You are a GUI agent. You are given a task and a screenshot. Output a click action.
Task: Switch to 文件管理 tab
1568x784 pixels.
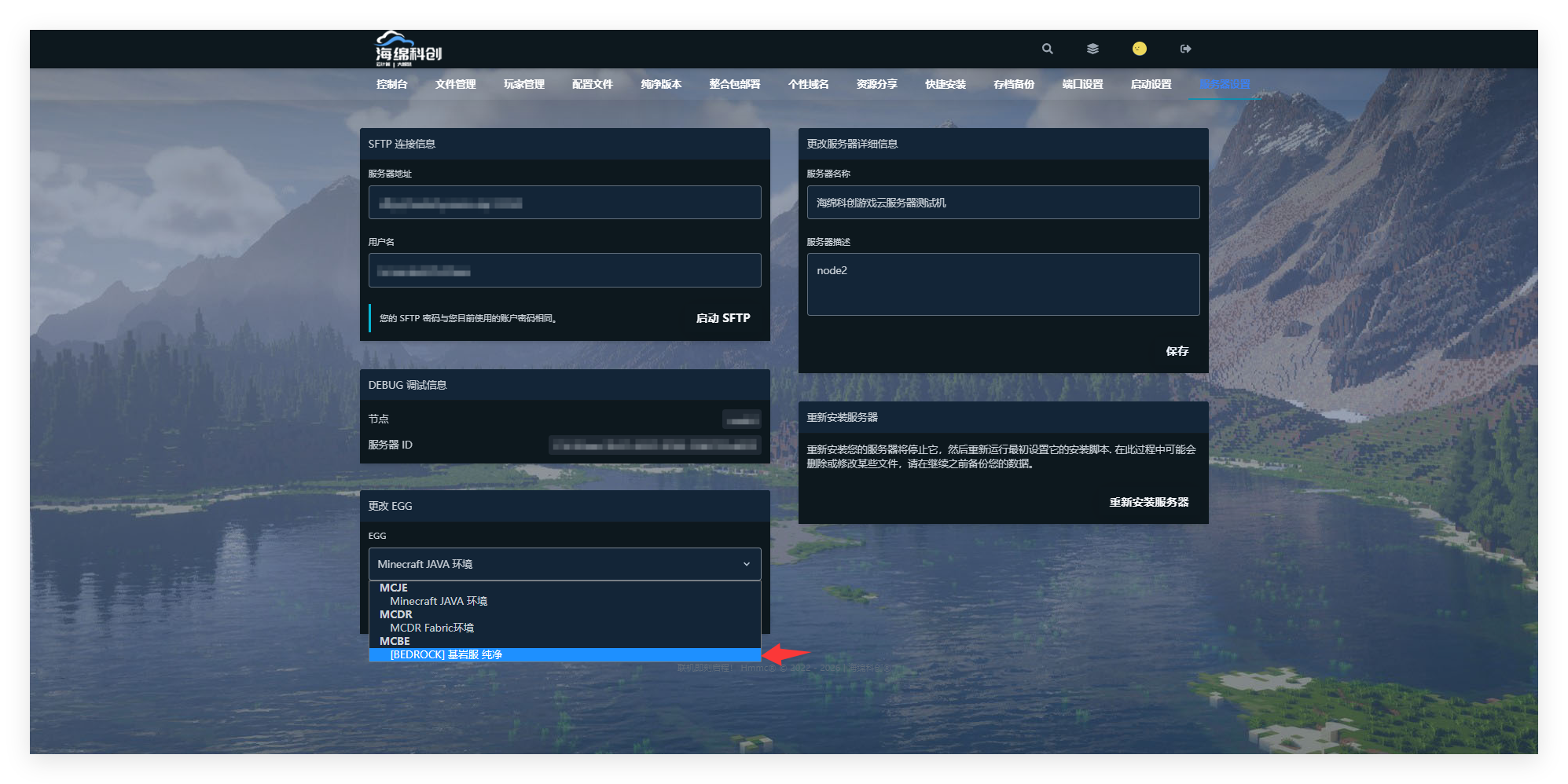tap(455, 84)
